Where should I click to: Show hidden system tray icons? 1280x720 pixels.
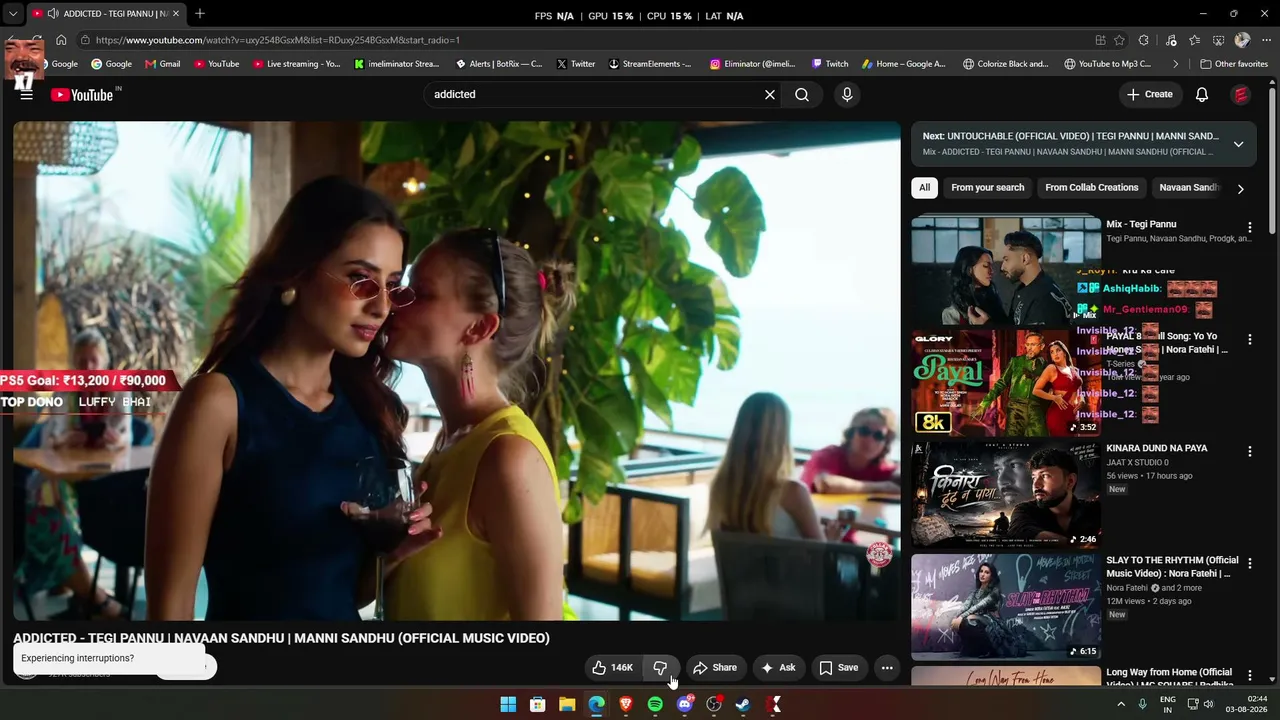pos(1121,705)
